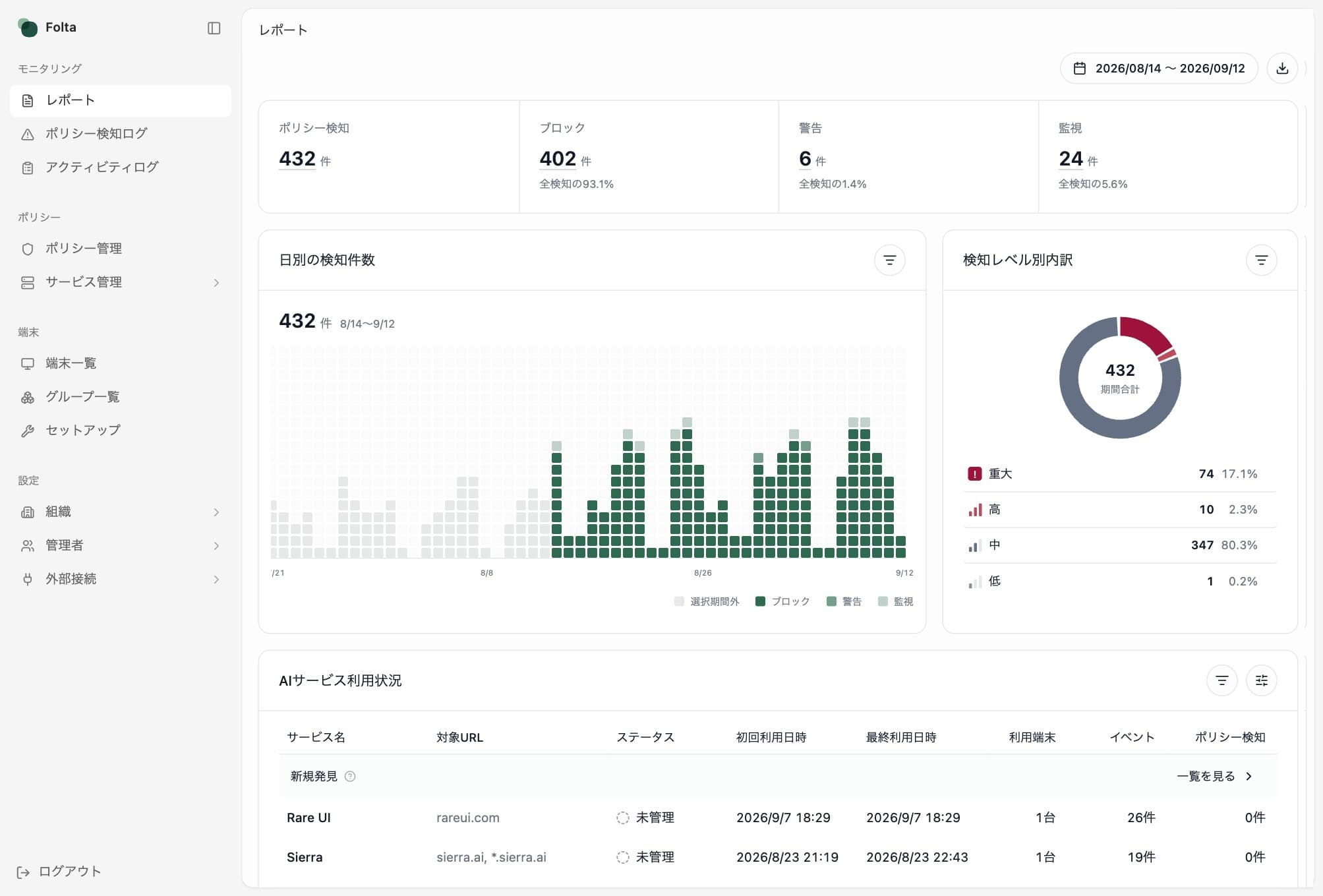This screenshot has height=896, width=1323.
Task: Go to ポリシー管理 page
Action: point(121,249)
